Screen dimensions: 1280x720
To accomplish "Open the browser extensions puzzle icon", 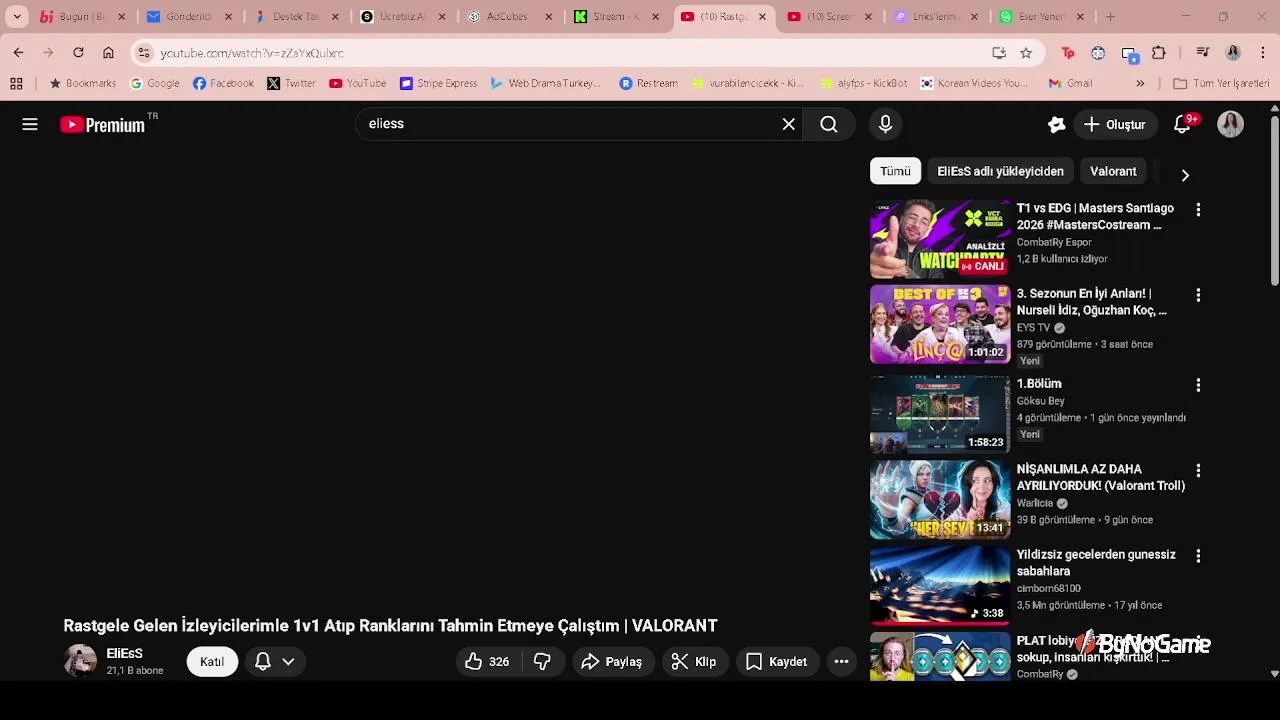I will (x=1159, y=53).
